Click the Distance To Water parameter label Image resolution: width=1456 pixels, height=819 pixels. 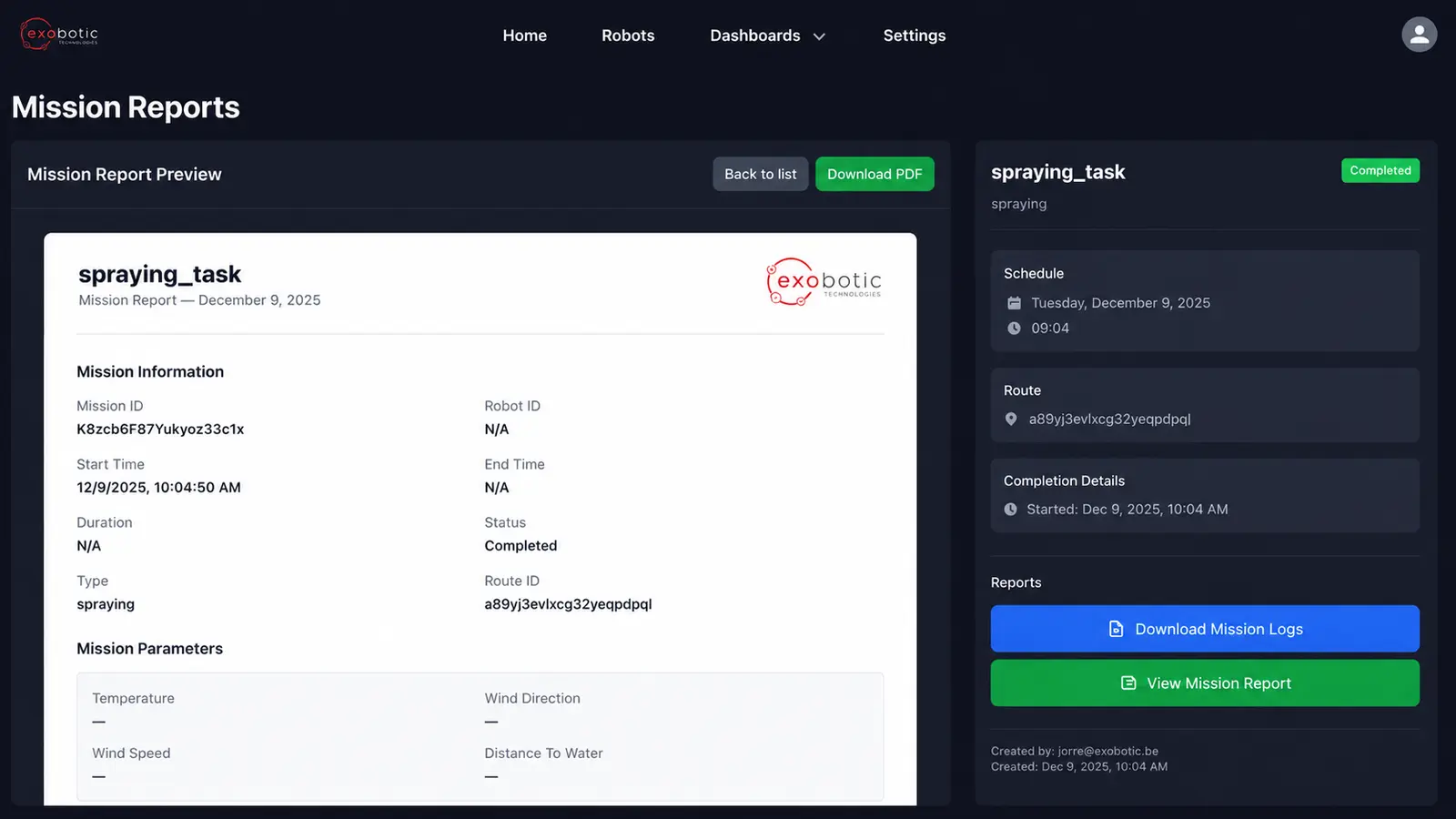tap(543, 753)
